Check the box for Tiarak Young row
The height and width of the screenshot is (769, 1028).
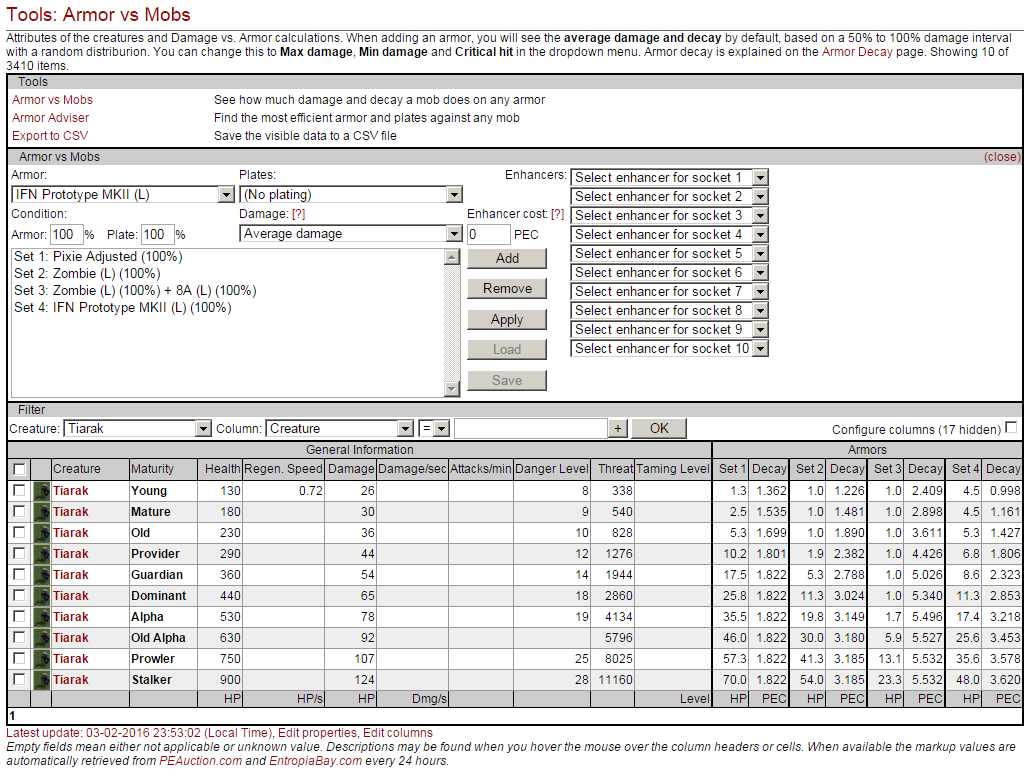click(18, 491)
